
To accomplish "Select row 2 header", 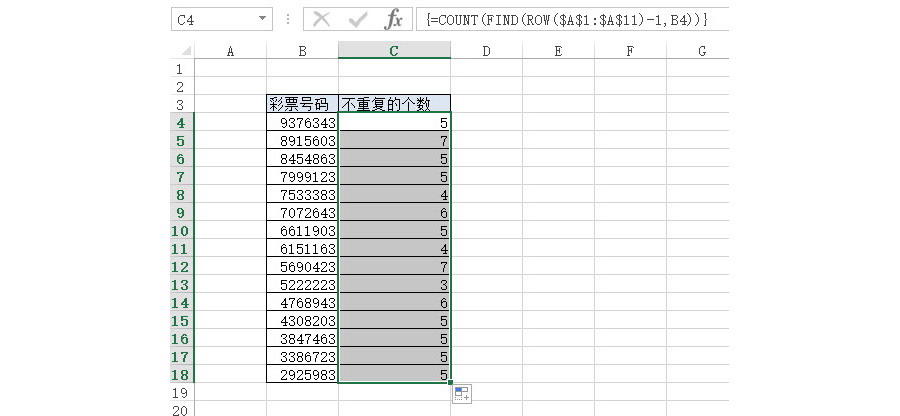I will coord(183,87).
